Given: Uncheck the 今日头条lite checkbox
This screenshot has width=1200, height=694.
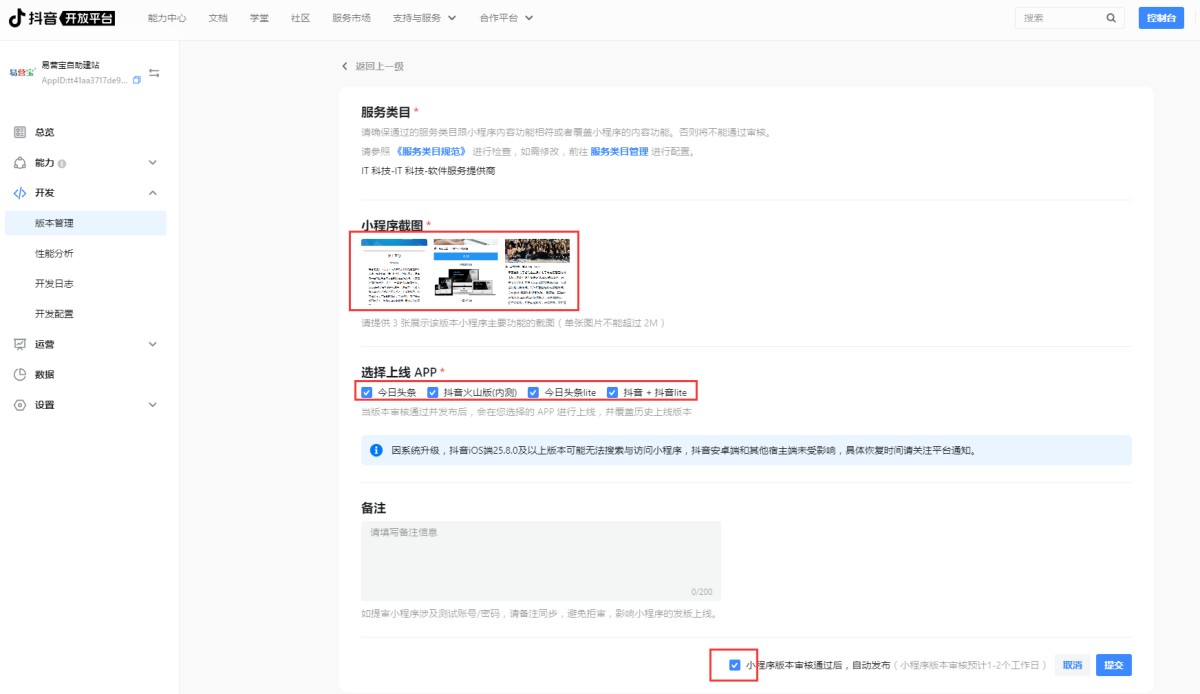Looking at the screenshot, I should coord(534,392).
